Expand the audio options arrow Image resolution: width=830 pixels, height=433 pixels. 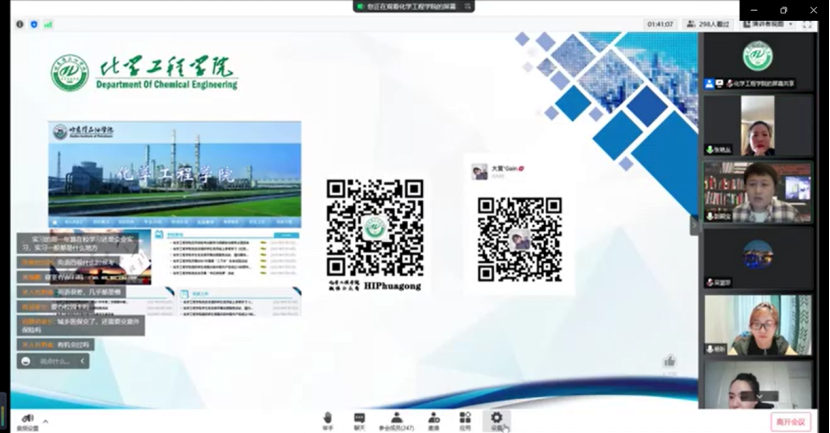click(46, 421)
